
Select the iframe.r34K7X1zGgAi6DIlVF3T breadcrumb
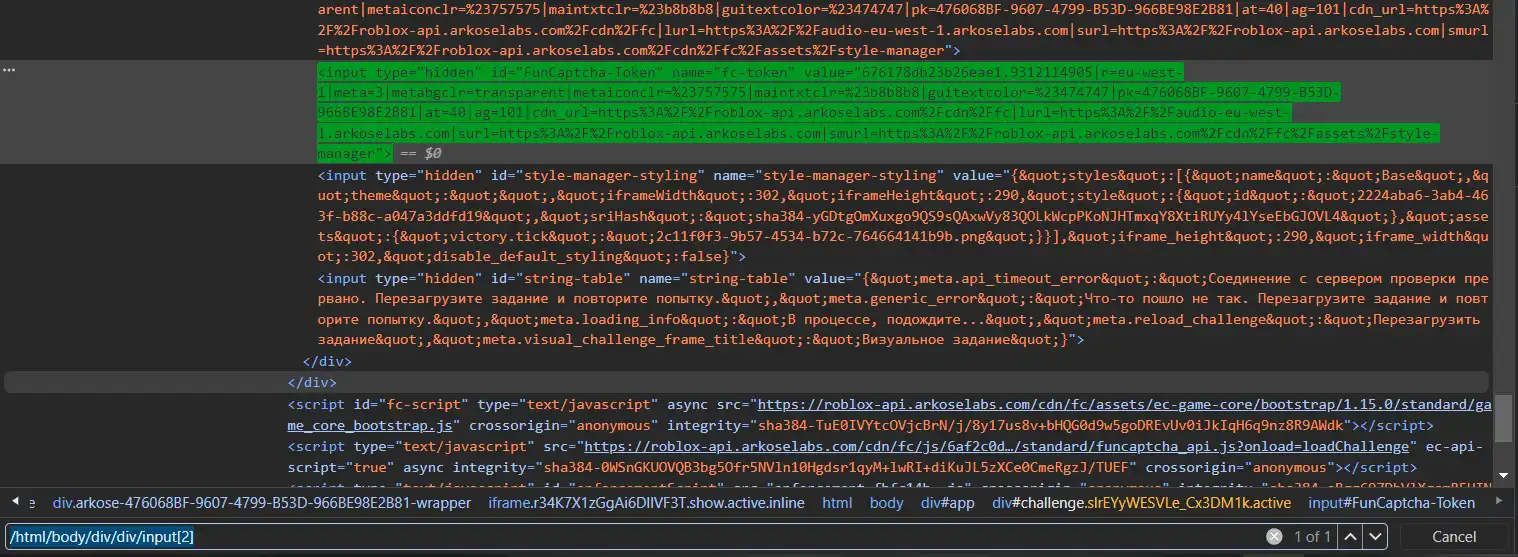(x=647, y=503)
